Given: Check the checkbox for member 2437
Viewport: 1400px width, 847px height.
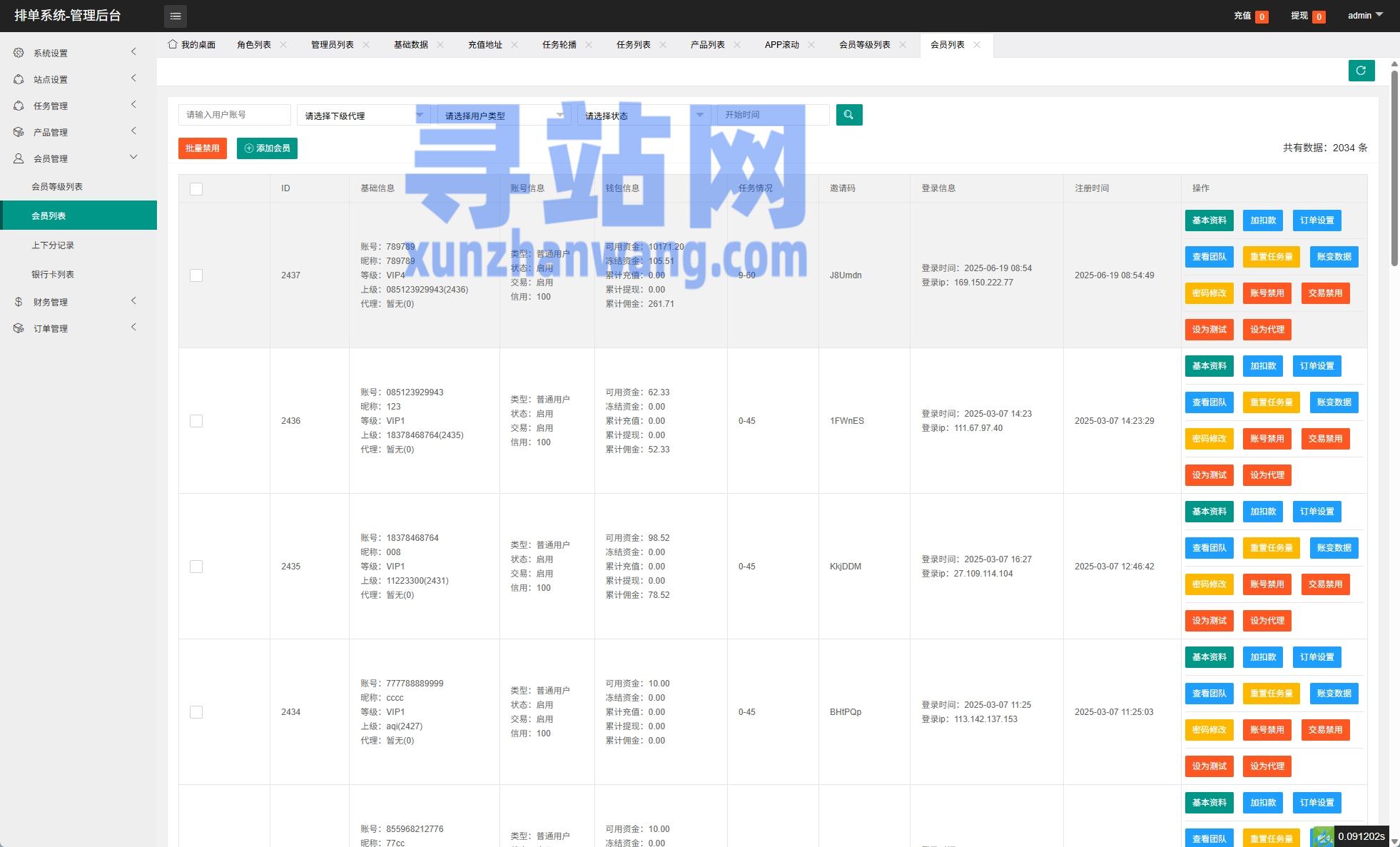Looking at the screenshot, I should click(196, 275).
